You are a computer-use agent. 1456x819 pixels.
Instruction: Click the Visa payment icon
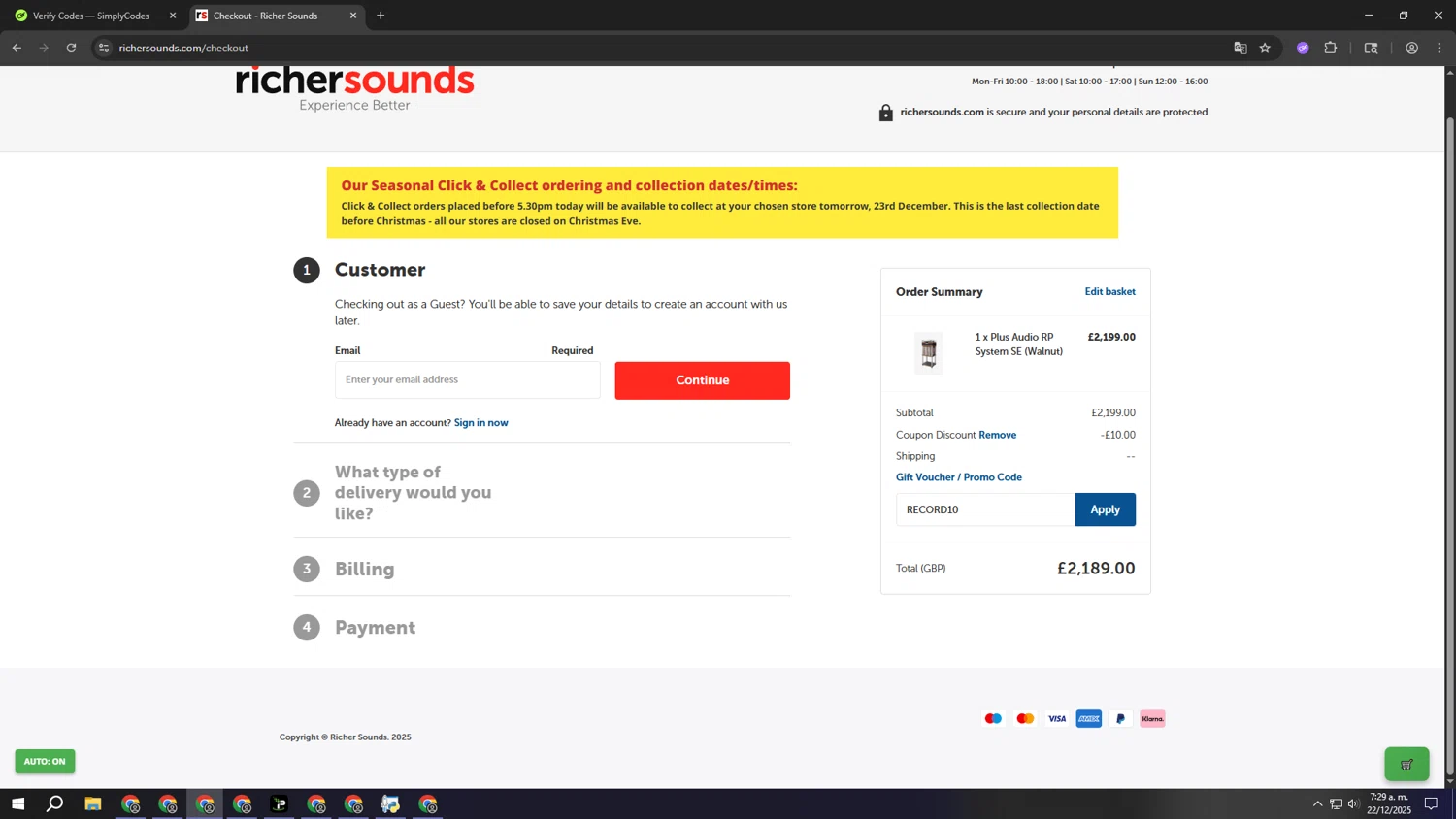click(1057, 719)
